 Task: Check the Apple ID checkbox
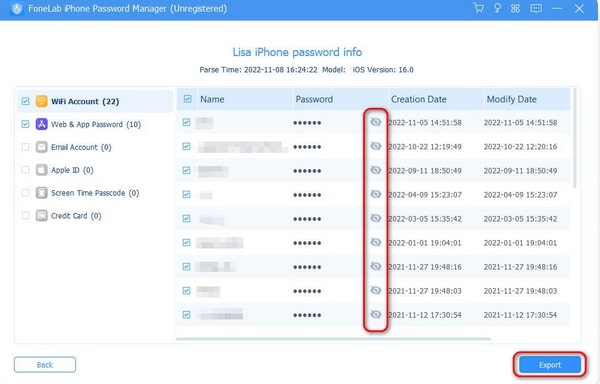point(25,170)
